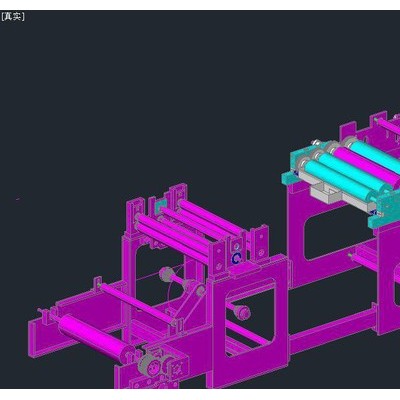Image resolution: width=400 pixels, height=400 pixels.
Task: Pick the top roller of the center roller stack
Action: coord(211,216)
